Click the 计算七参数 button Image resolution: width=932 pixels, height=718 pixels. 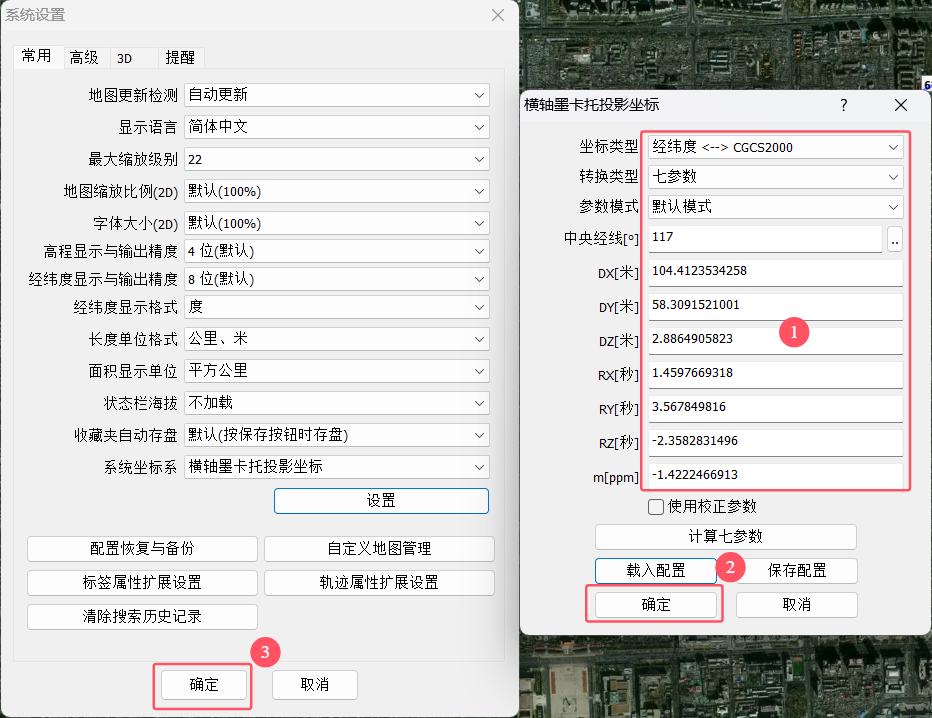point(726,537)
